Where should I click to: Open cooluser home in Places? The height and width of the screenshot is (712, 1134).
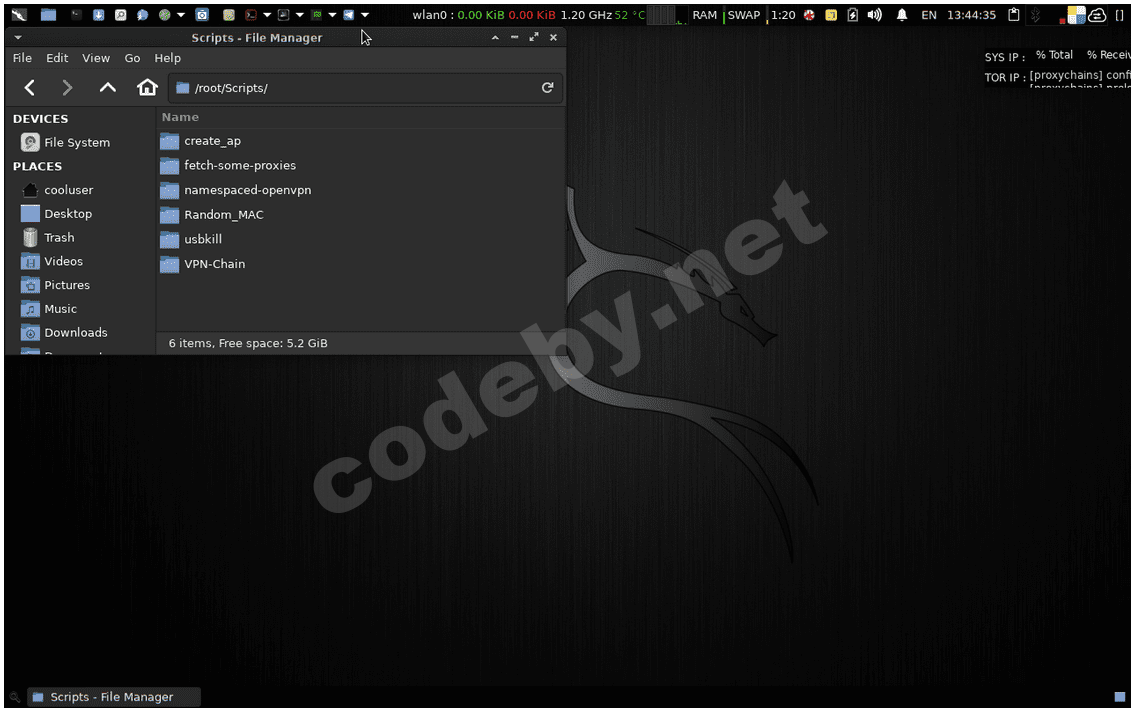tap(58, 190)
